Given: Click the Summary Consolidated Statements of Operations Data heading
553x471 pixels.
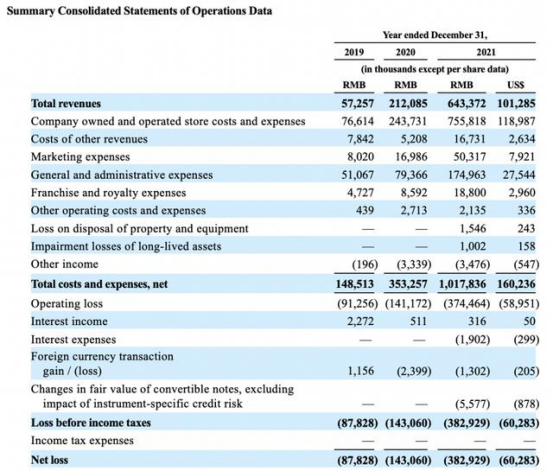Looking at the screenshot, I should [139, 11].
